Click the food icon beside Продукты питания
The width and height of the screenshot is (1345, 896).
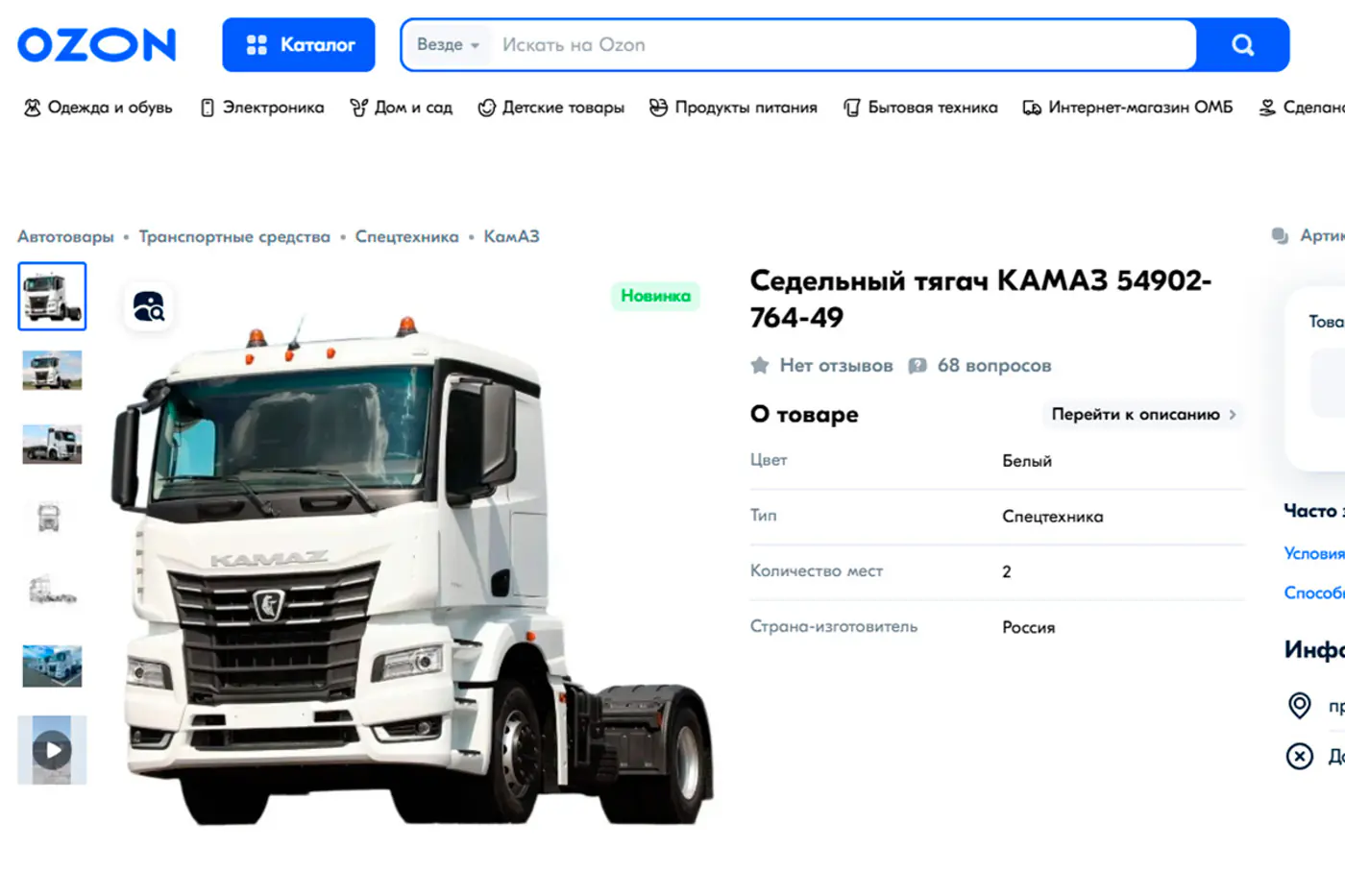coord(658,108)
